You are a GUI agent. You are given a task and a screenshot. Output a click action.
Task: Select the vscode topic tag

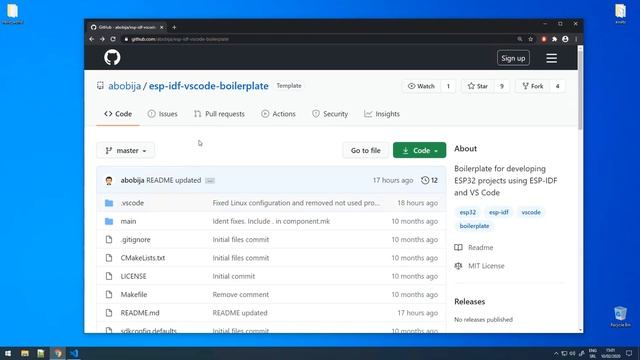tap(531, 212)
